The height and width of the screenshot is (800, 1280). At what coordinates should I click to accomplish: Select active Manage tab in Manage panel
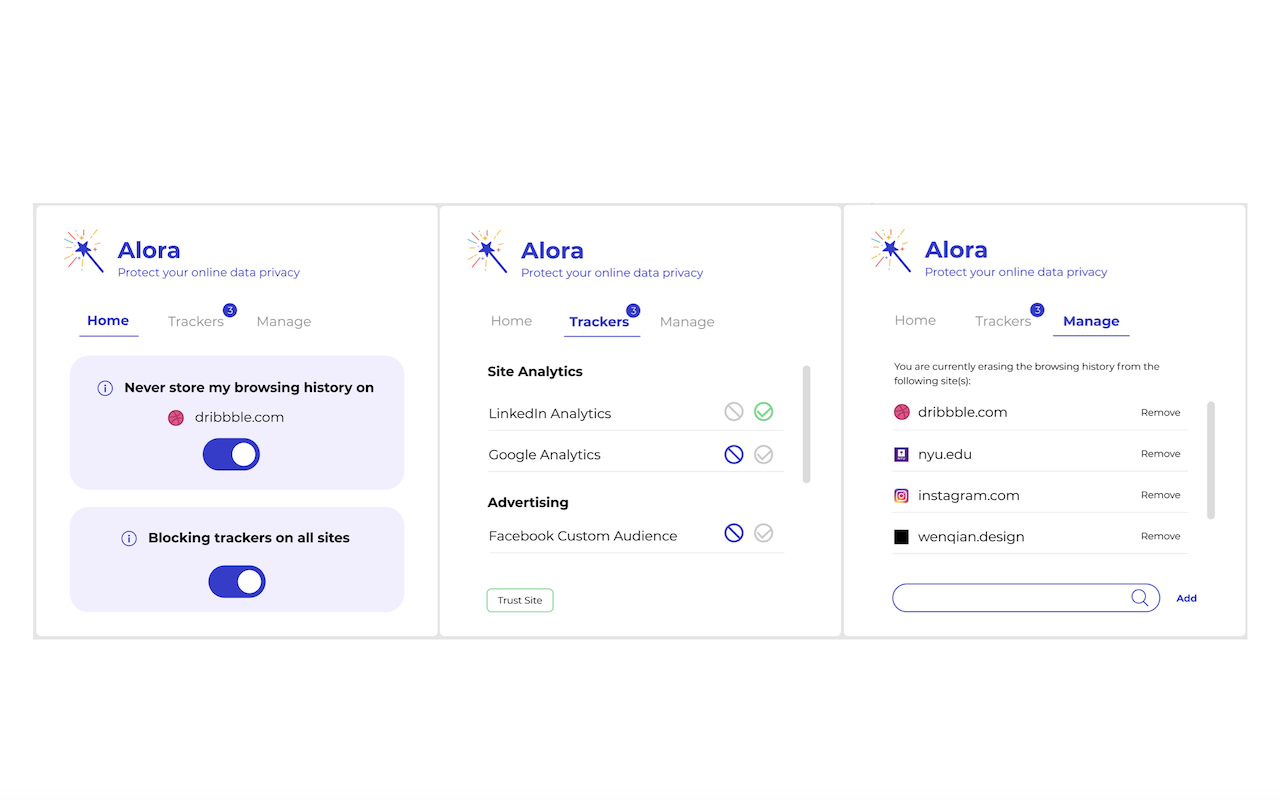tap(1091, 321)
